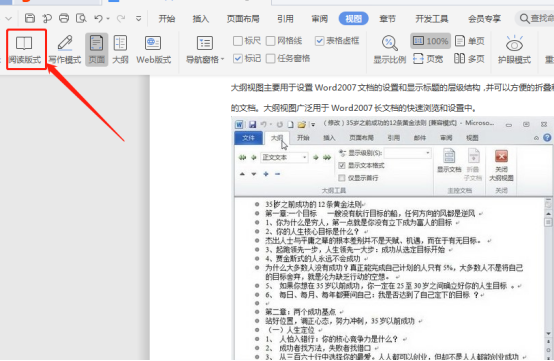The width and height of the screenshot is (554, 361).
Task: Show Multiple Pages (多页) layout
Action: coord(469,59)
